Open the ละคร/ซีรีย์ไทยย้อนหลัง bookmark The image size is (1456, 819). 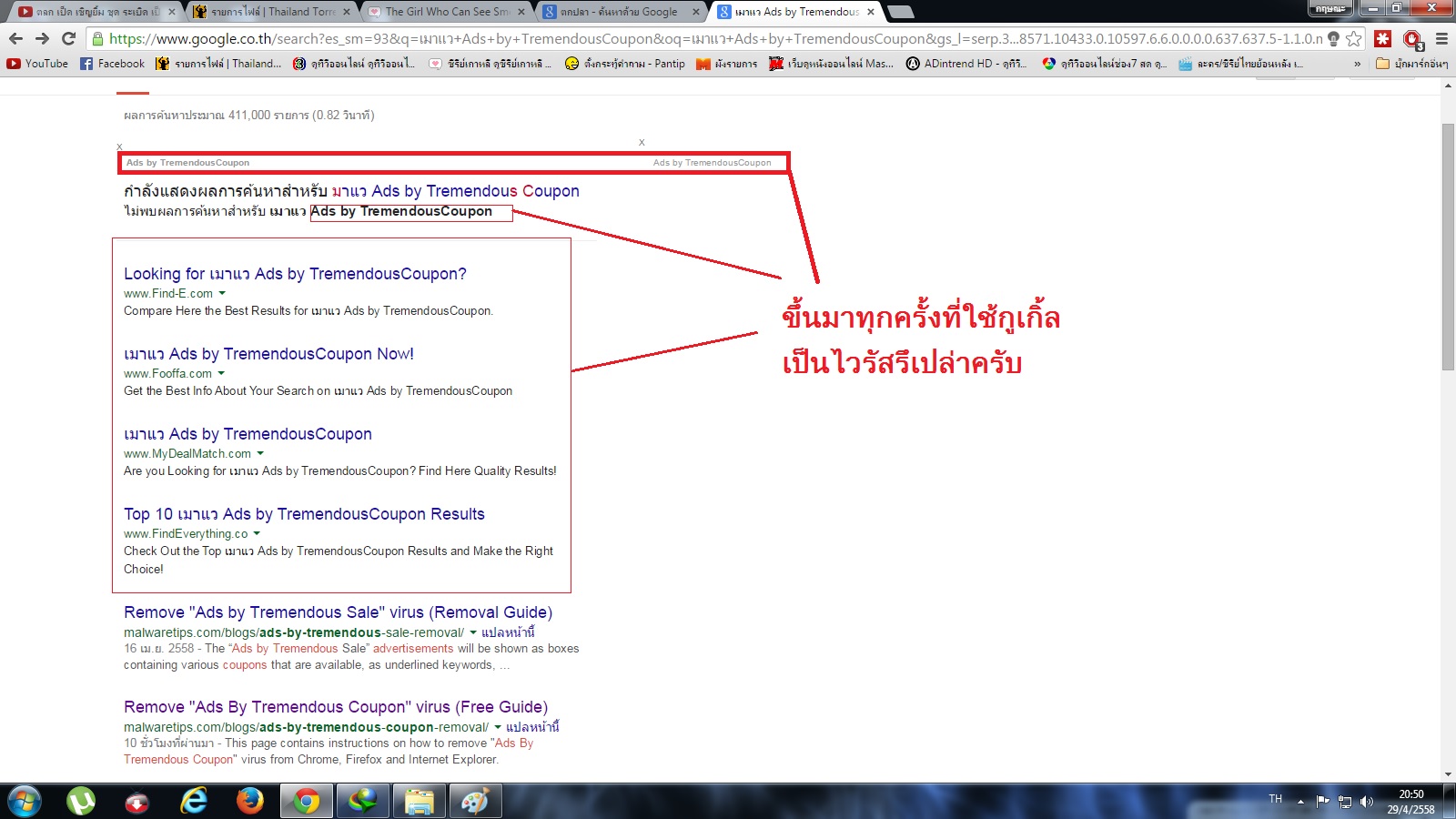1240,64
